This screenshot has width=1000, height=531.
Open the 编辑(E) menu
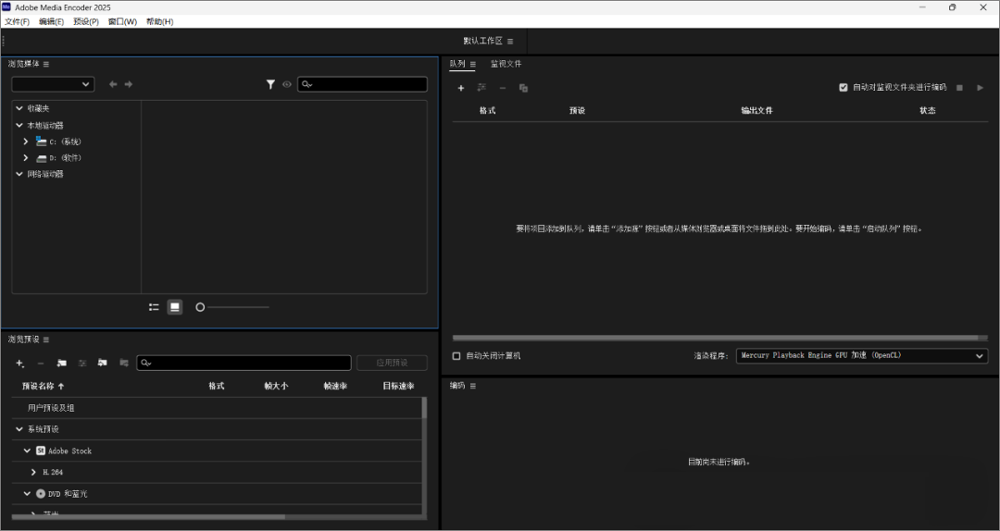[51, 22]
